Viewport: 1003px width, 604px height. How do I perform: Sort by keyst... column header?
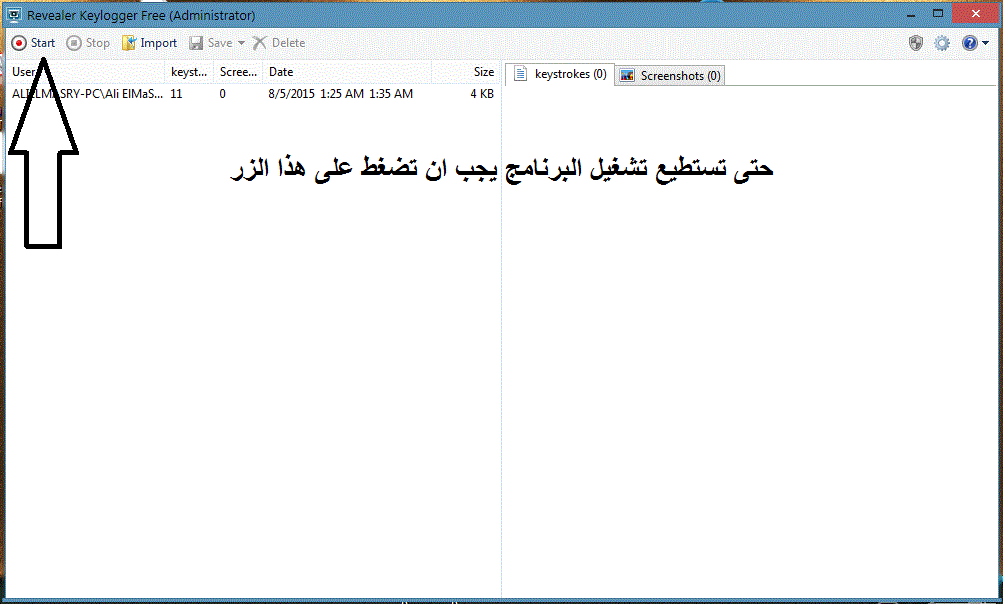coord(189,72)
